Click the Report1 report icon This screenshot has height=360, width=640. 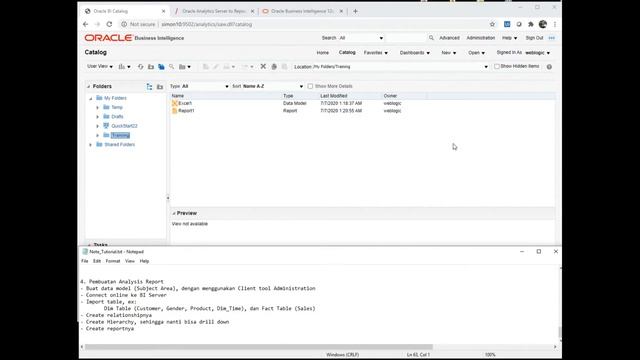175,111
